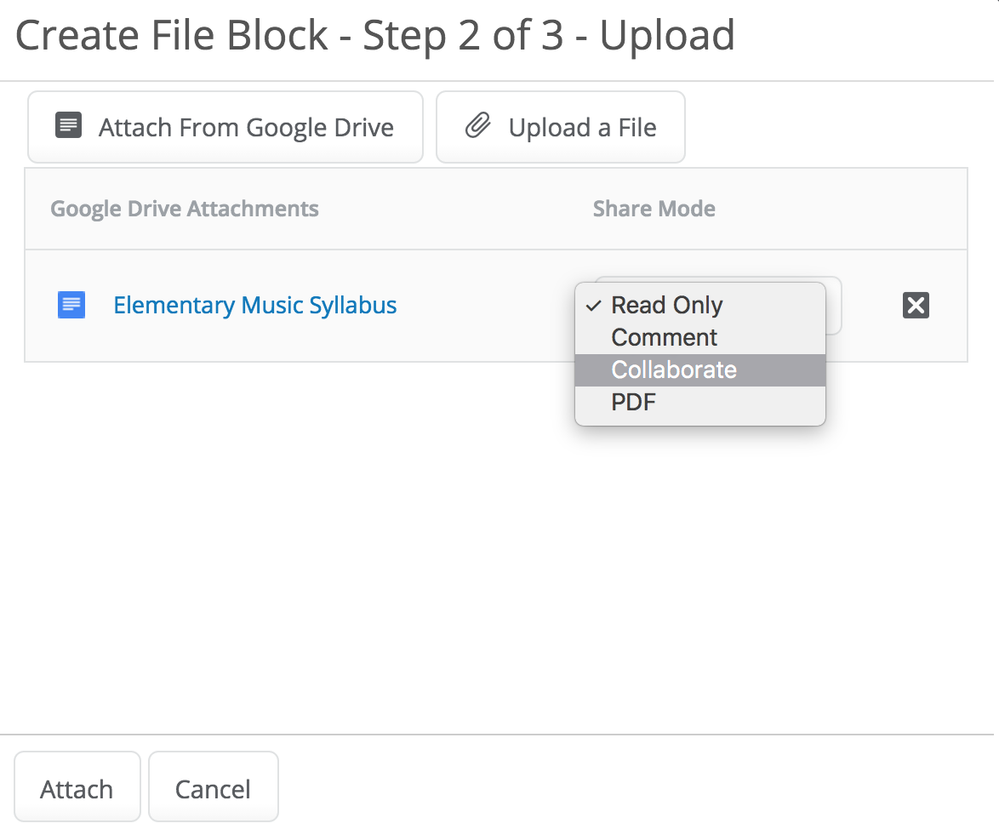Click the Share Mode column header
The image size is (999, 836).
coord(654,209)
